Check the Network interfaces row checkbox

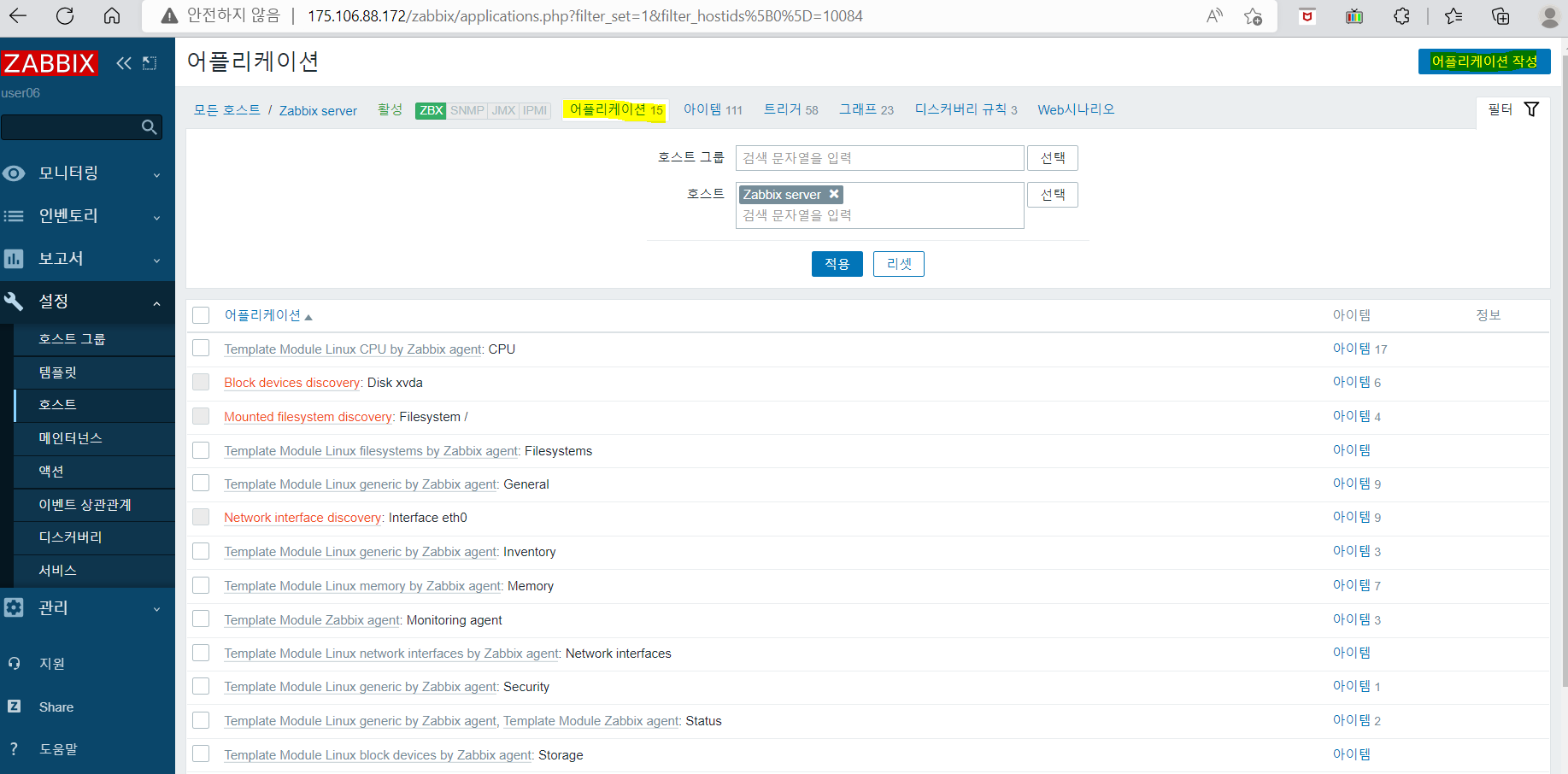(x=201, y=653)
